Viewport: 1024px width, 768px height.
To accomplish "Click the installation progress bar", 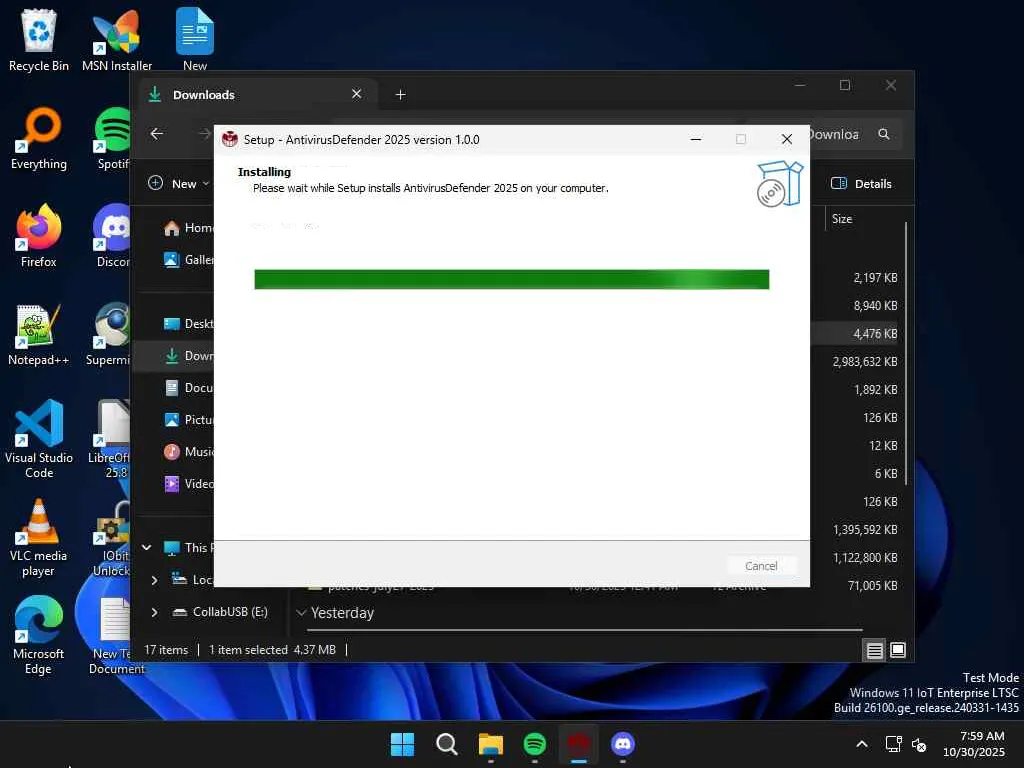I will pyautogui.click(x=511, y=280).
